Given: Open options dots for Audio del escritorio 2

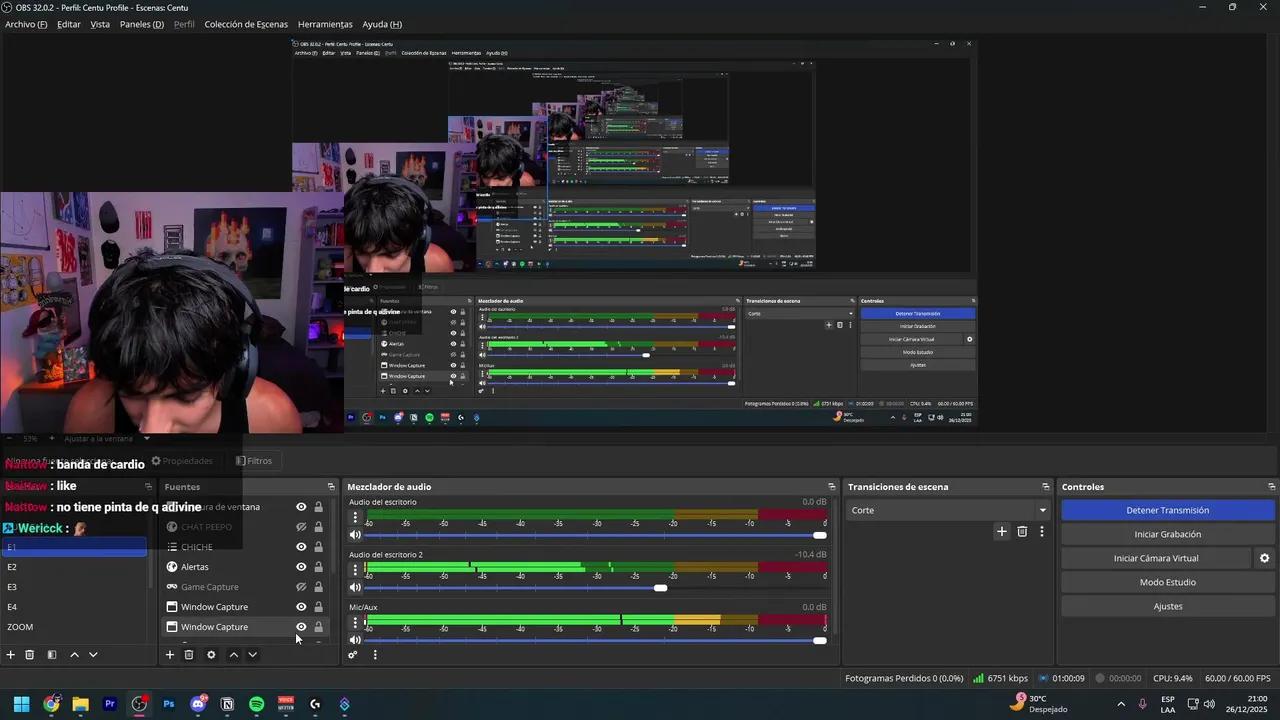Looking at the screenshot, I should 355,570.
